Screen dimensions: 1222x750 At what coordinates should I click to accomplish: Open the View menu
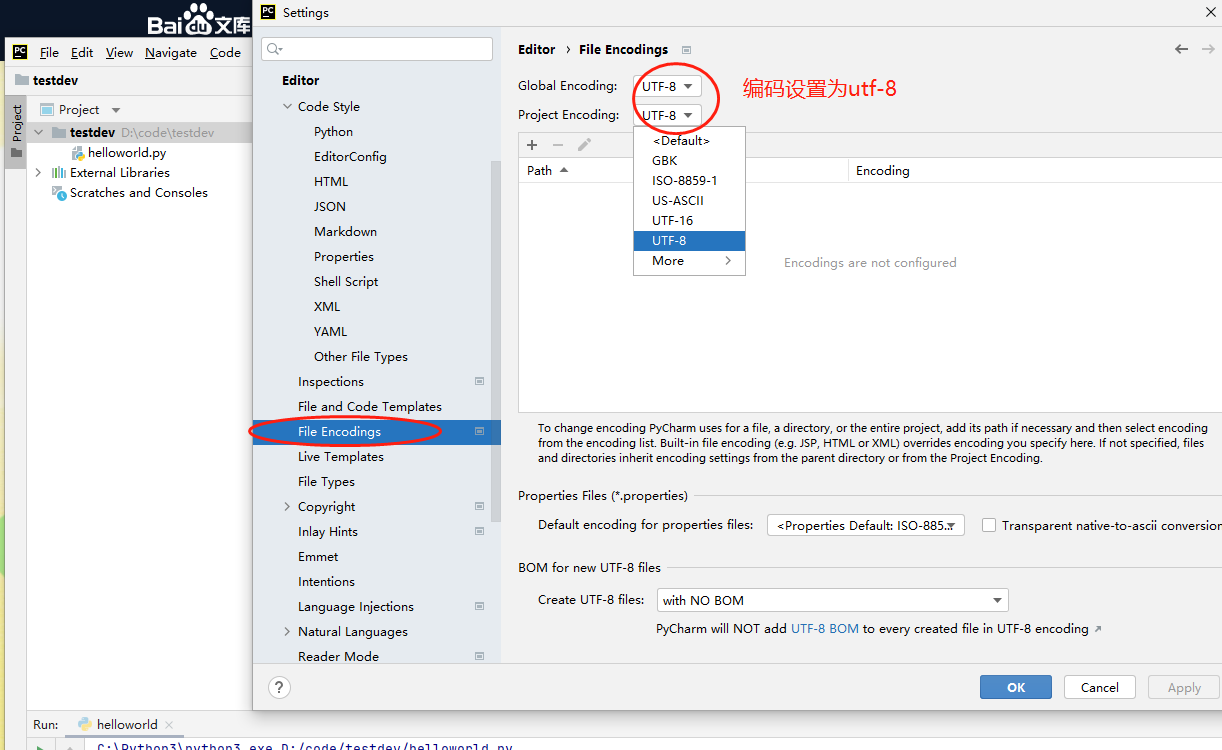[x=119, y=53]
